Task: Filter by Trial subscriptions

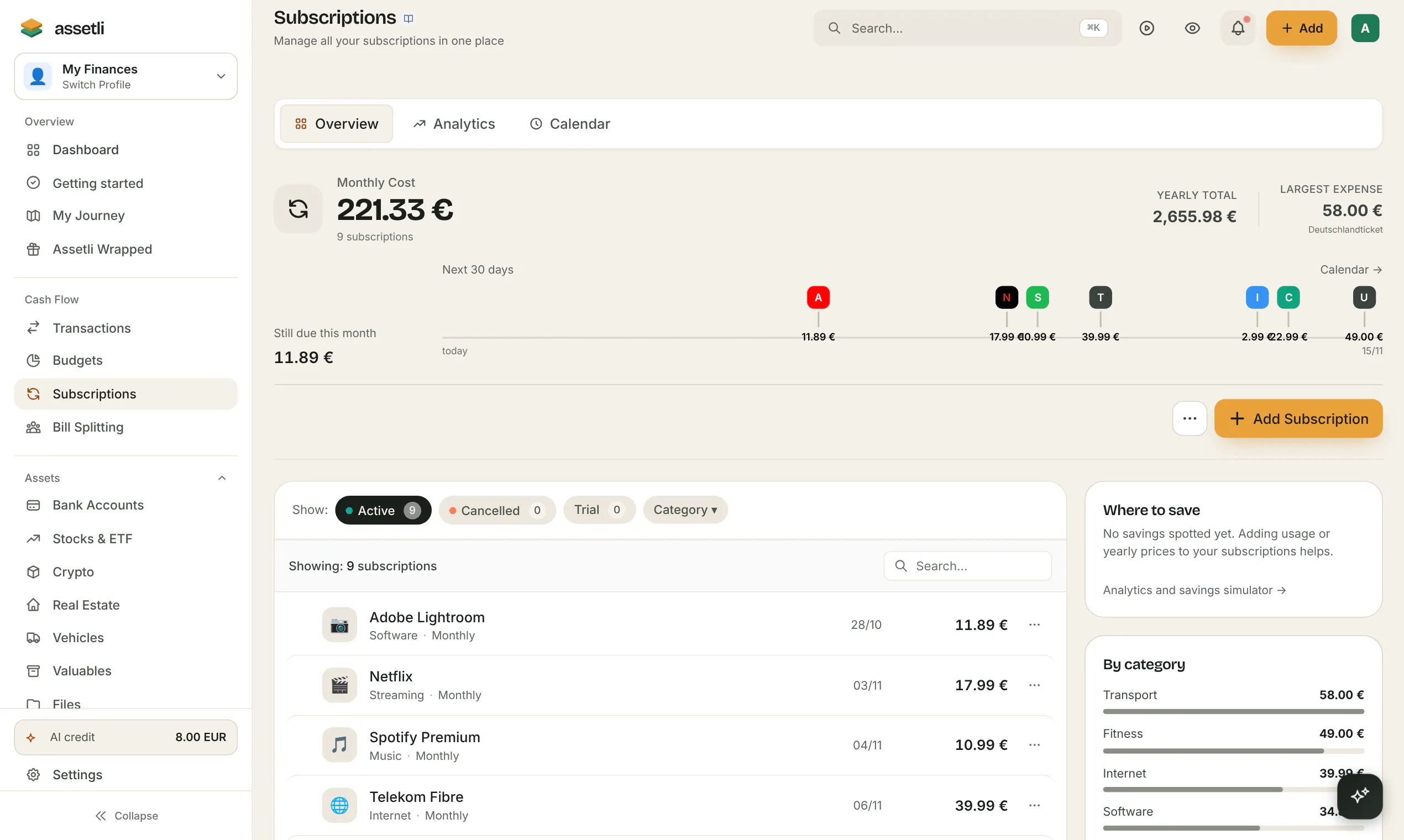Action: coord(599,510)
